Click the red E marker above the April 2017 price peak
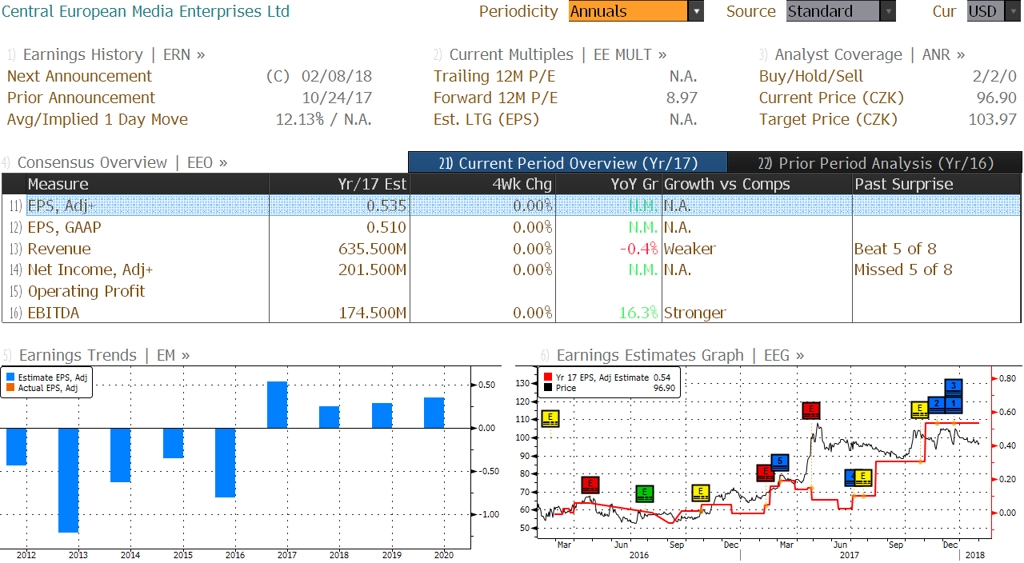This screenshot has width=1024, height=563. tap(811, 410)
